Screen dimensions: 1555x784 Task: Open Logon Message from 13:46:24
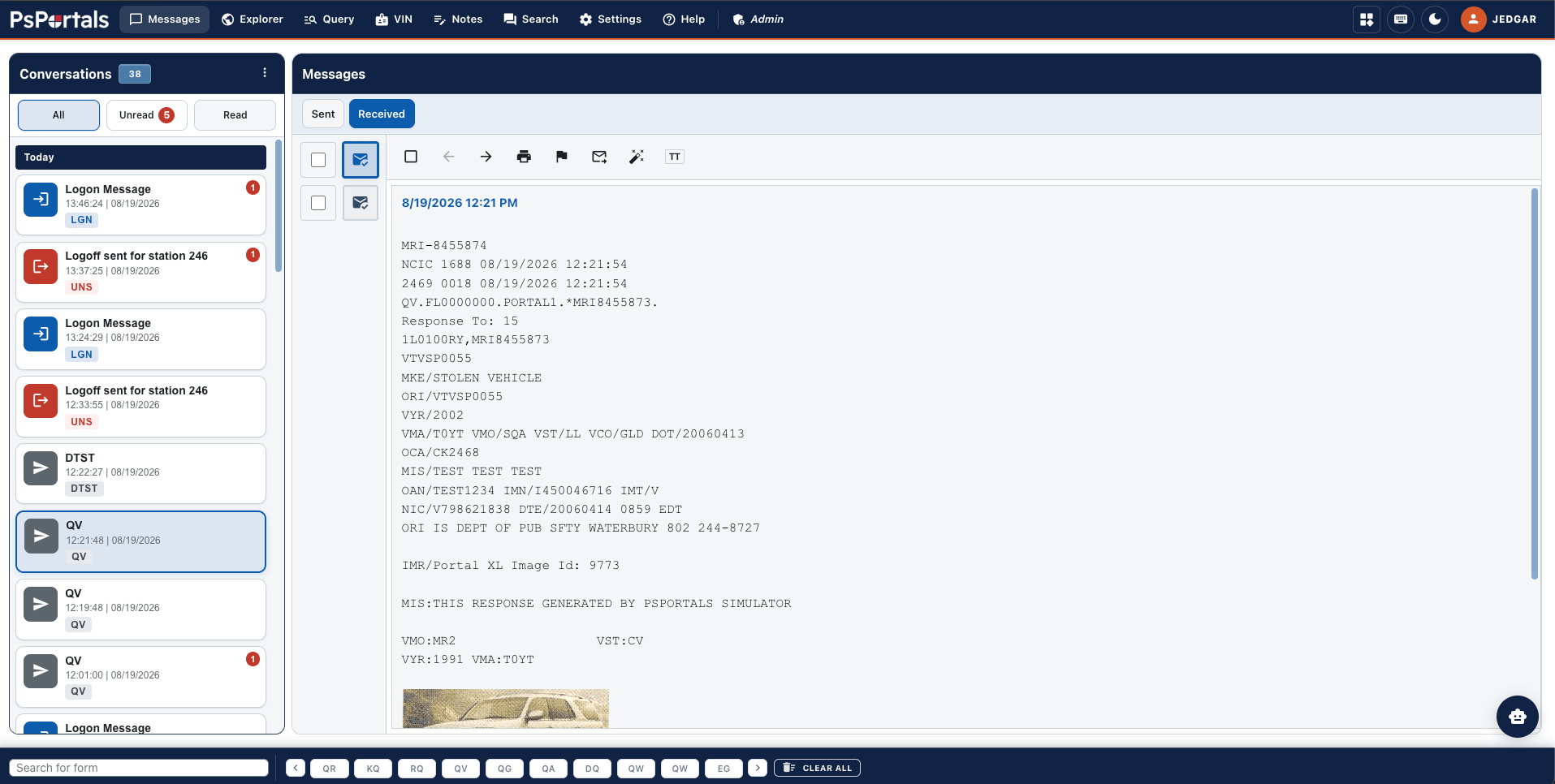140,205
